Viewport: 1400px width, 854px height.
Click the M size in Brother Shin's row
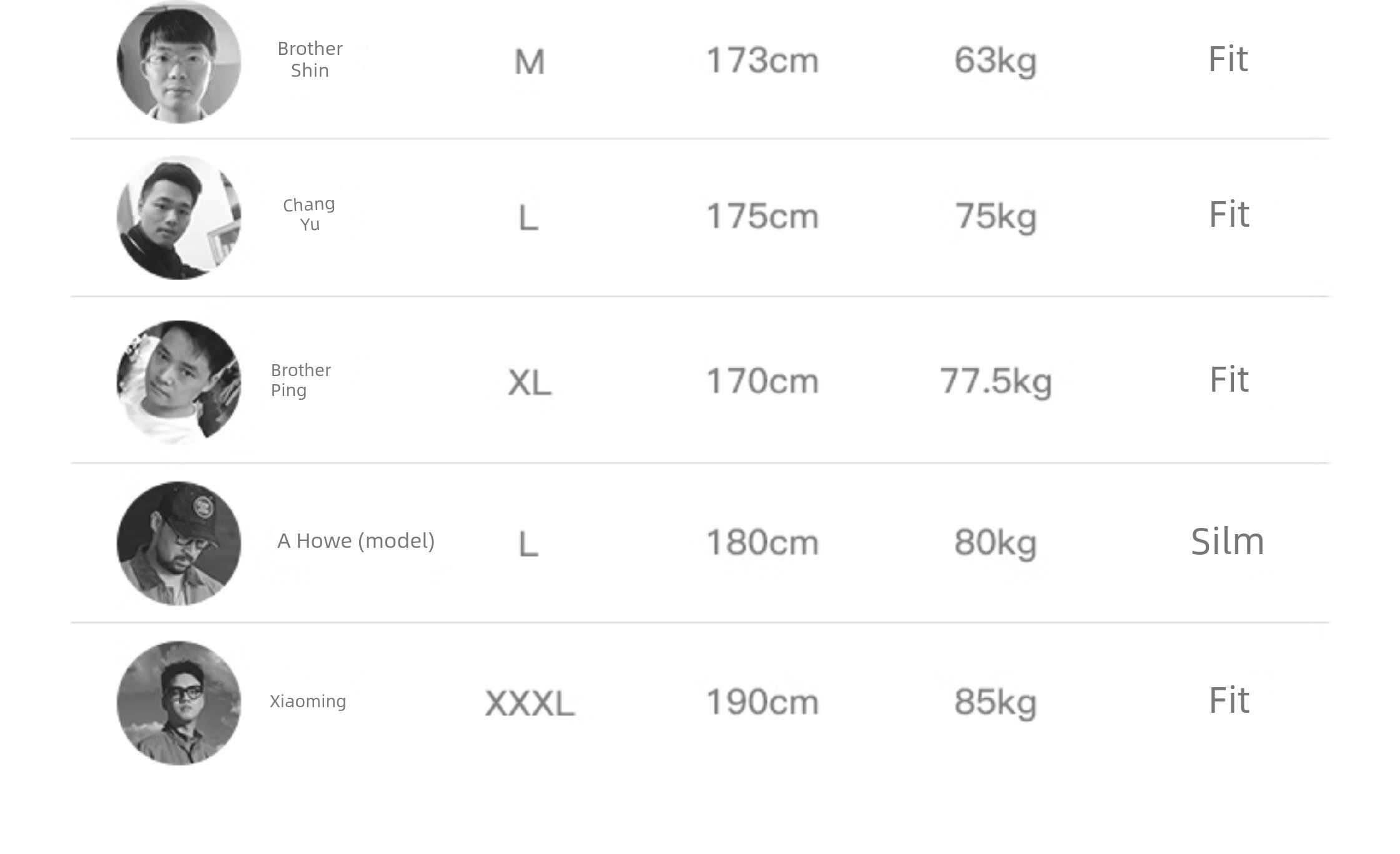point(530,62)
